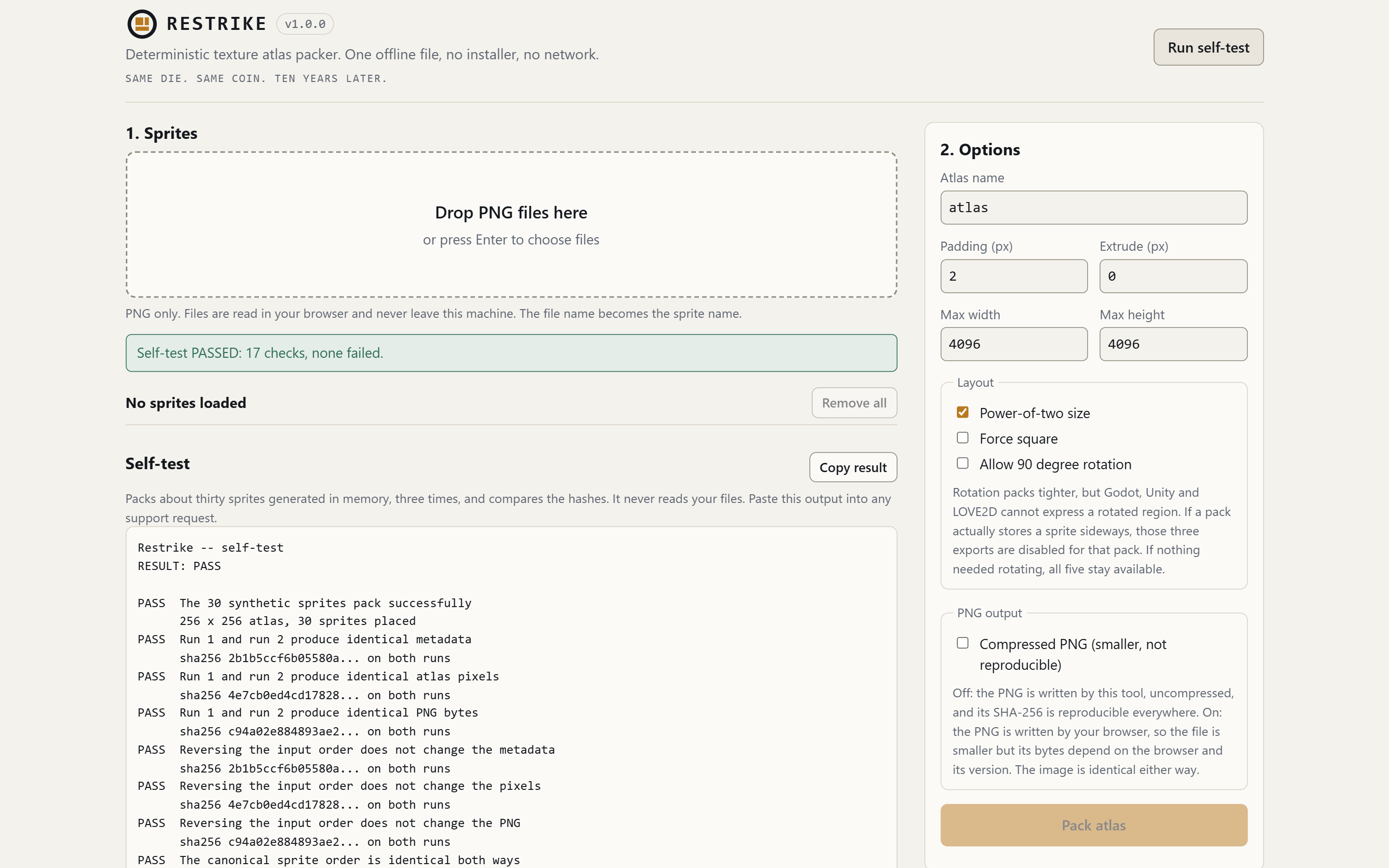Click "Run 1 and run 2 produce identical metadata"
This screenshot has height=868, width=1389.
coord(326,639)
